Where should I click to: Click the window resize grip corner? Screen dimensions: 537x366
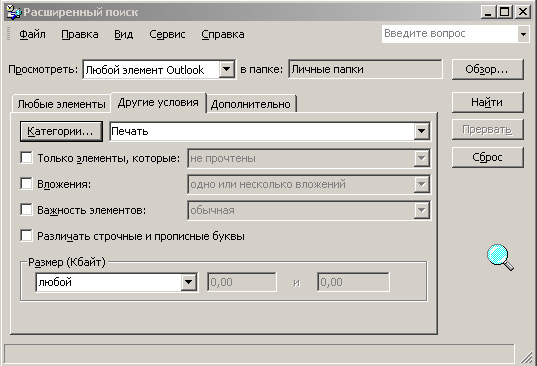point(526,358)
